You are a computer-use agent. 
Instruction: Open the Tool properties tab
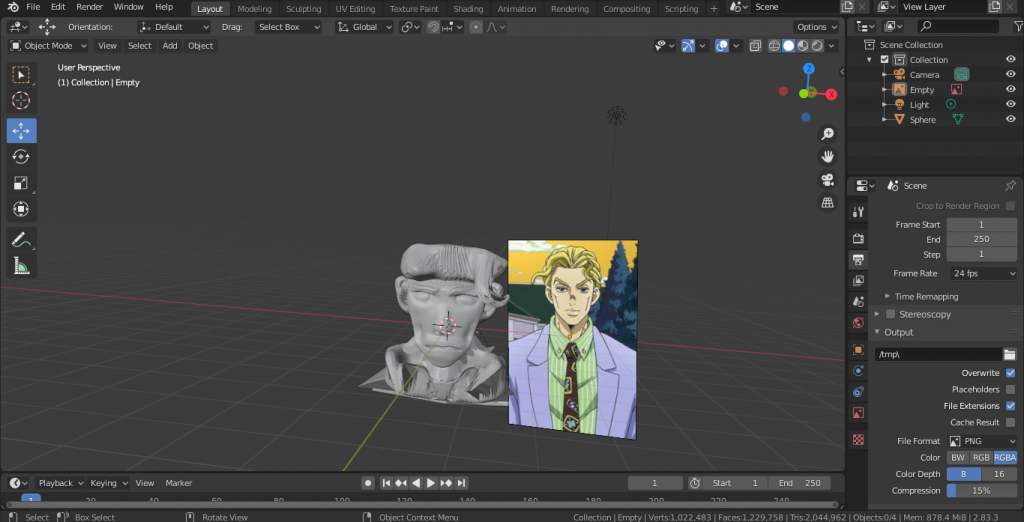[x=858, y=212]
